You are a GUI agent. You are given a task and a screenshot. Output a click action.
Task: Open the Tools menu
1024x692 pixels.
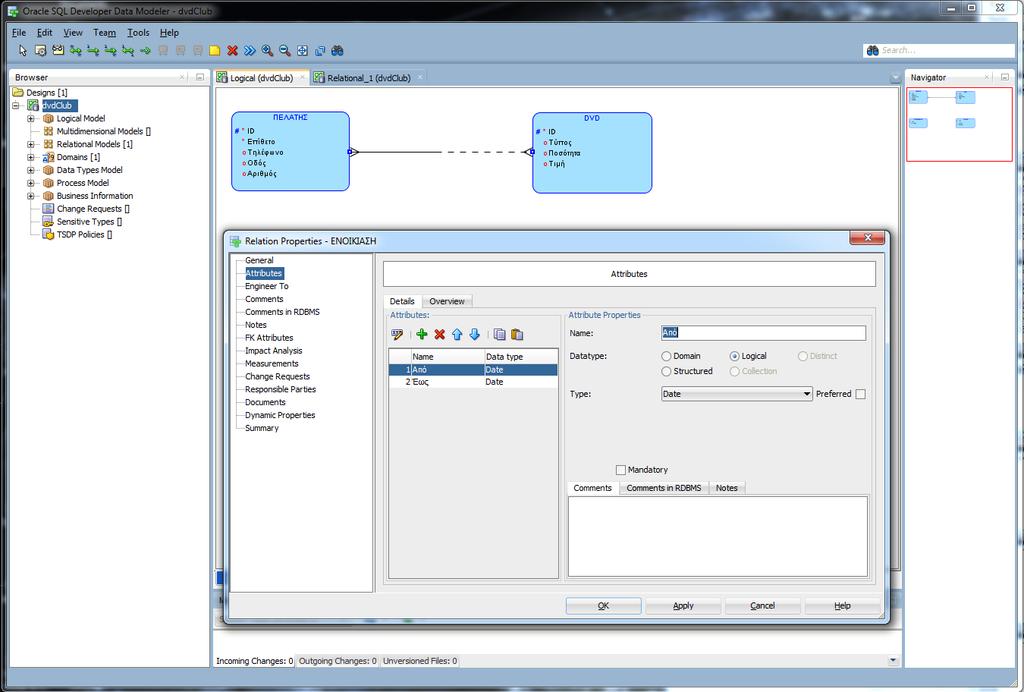[x=138, y=33]
